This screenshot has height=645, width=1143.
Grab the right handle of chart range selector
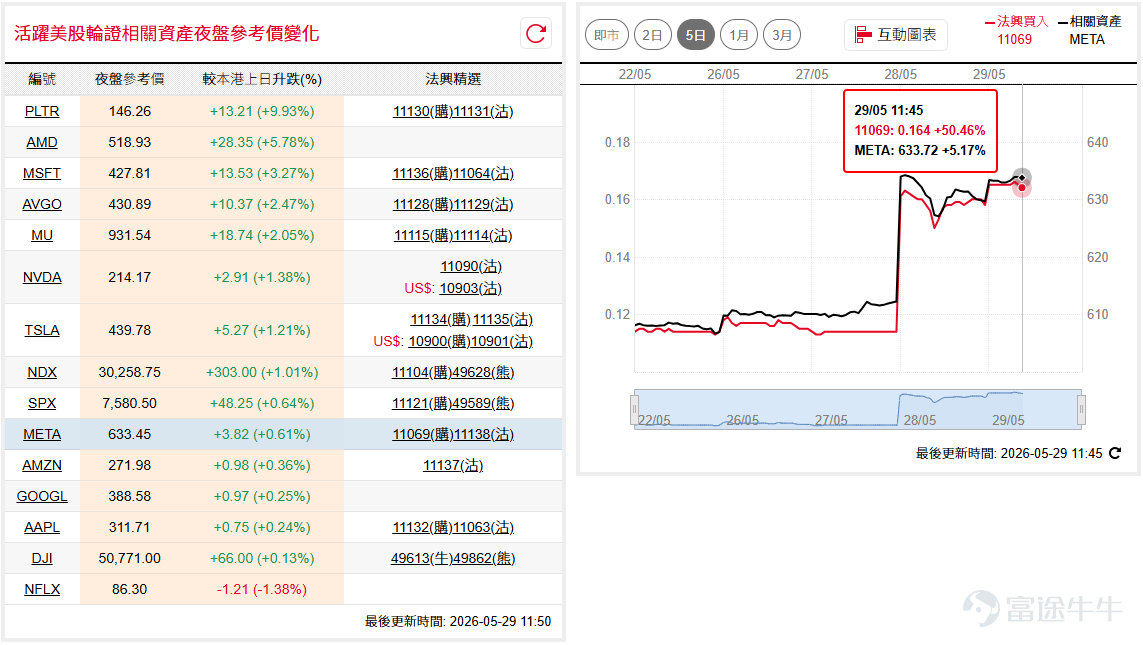click(x=1081, y=409)
